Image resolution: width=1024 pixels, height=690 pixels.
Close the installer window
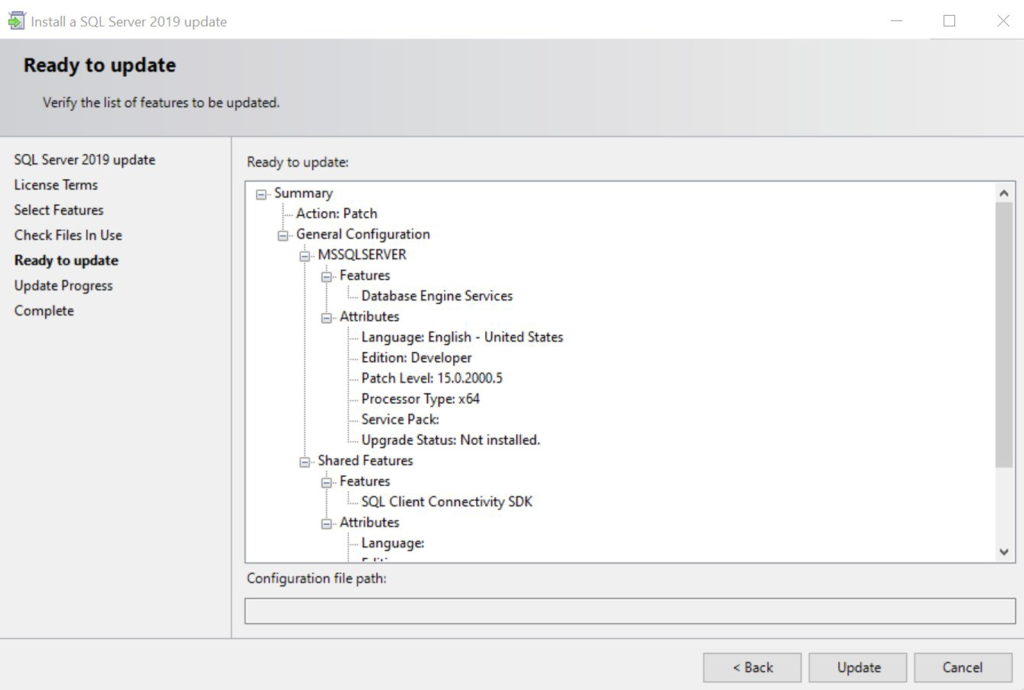pos(1003,21)
